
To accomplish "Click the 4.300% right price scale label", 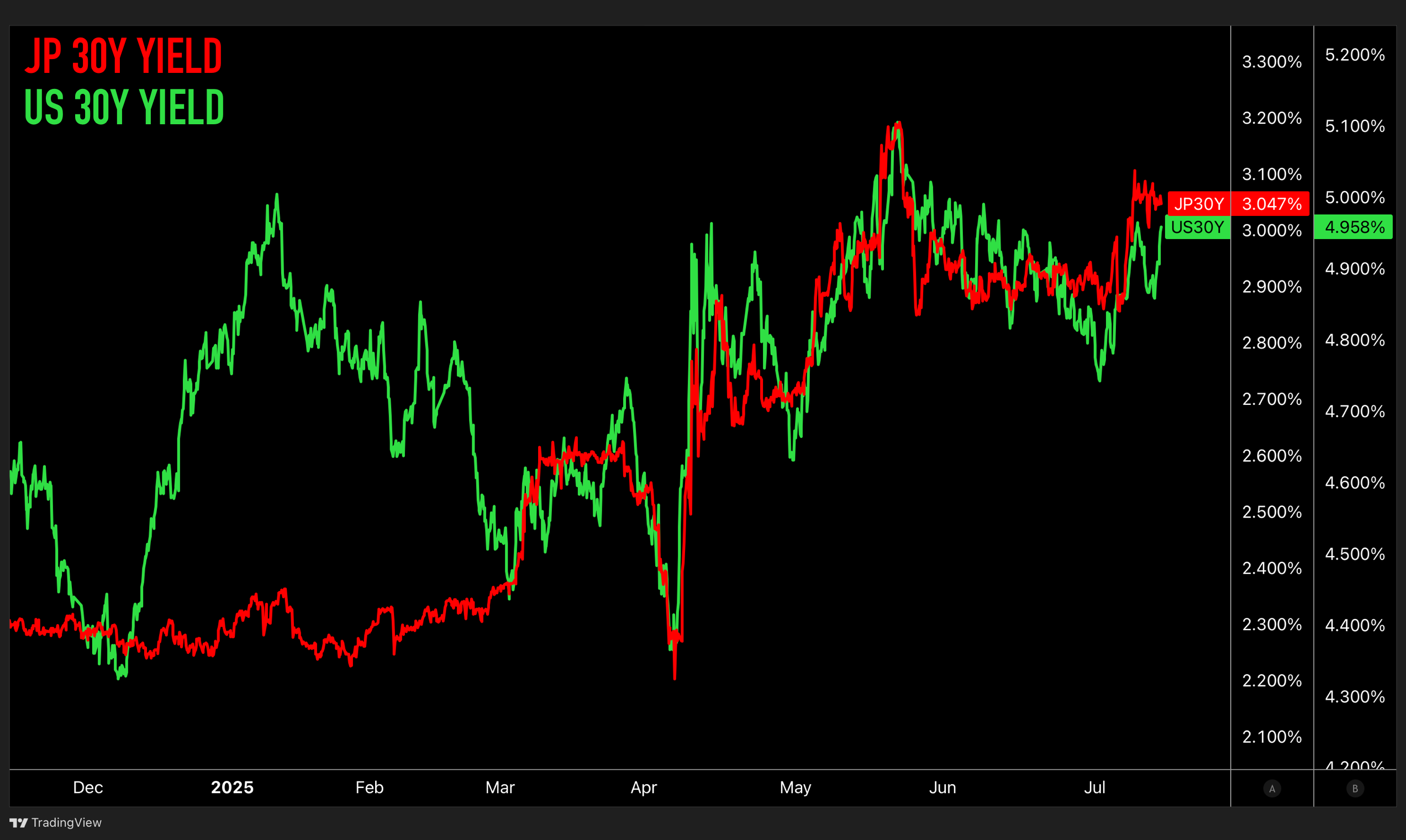I will click(1355, 696).
